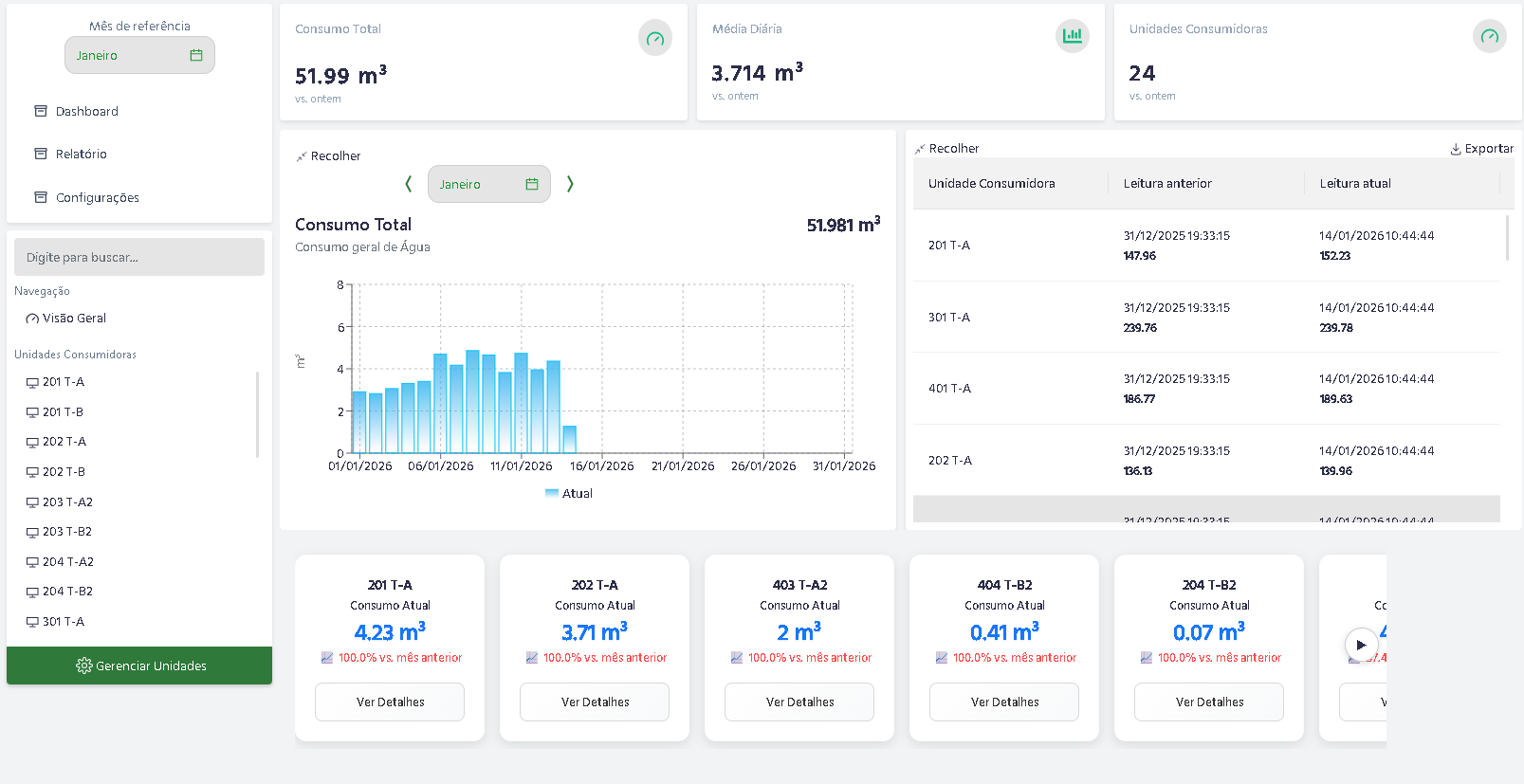Click the gauge icon in Consumo Total card
This screenshot has height=784, width=1524.
655,39
